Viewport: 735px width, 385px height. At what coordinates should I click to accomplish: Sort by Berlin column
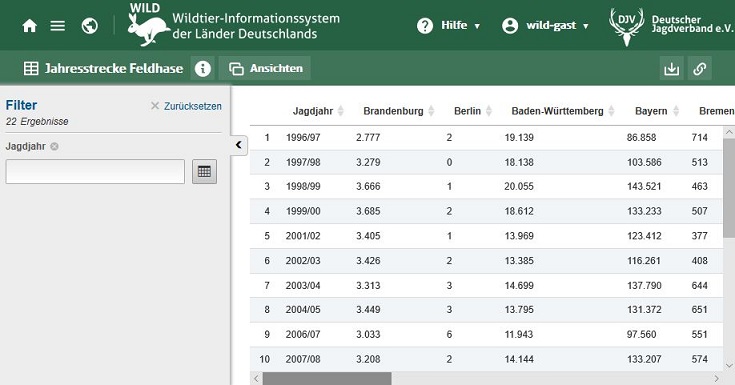473,111
